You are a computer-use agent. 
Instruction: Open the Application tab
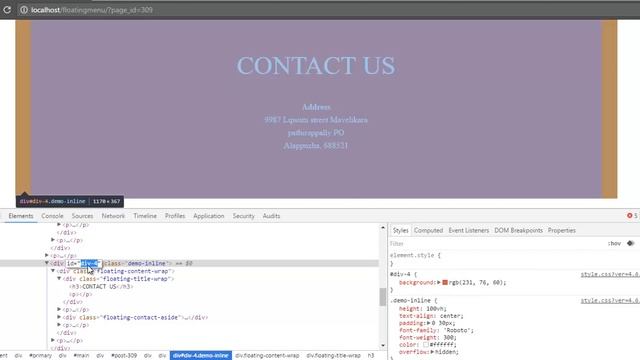209,216
